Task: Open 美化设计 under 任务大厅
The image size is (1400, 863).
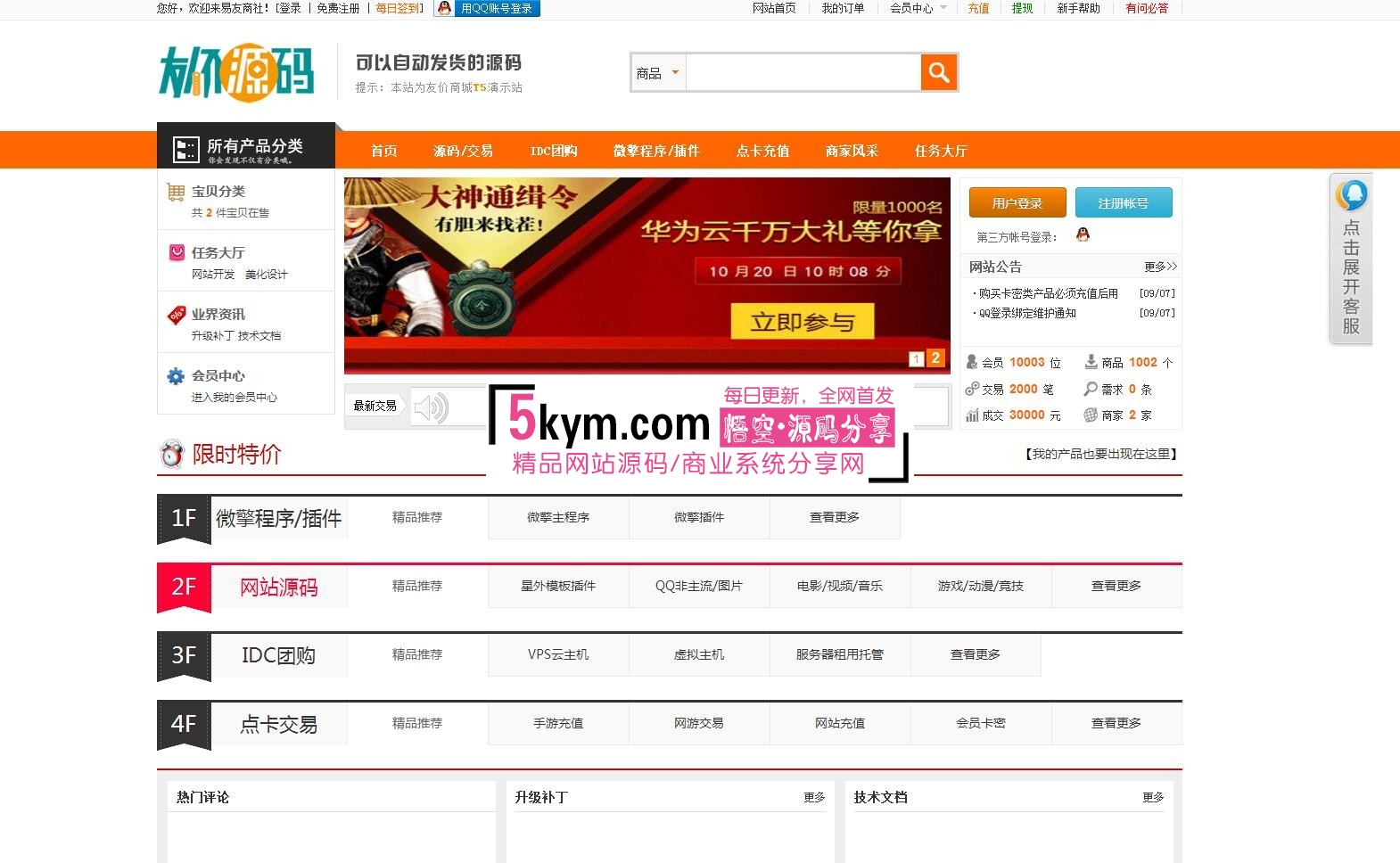Action: [267, 275]
